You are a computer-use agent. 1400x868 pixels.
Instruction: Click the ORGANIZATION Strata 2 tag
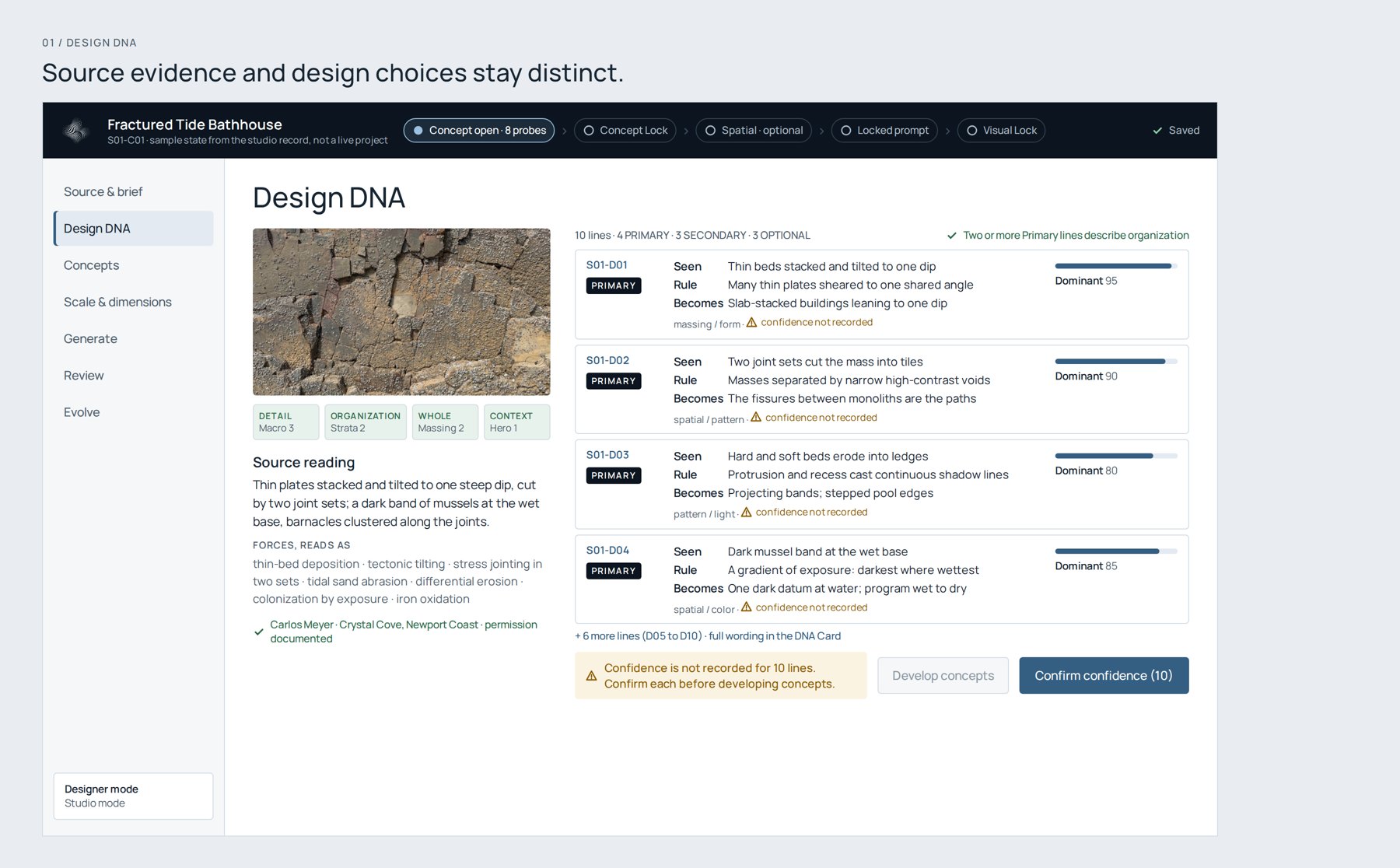coord(366,422)
